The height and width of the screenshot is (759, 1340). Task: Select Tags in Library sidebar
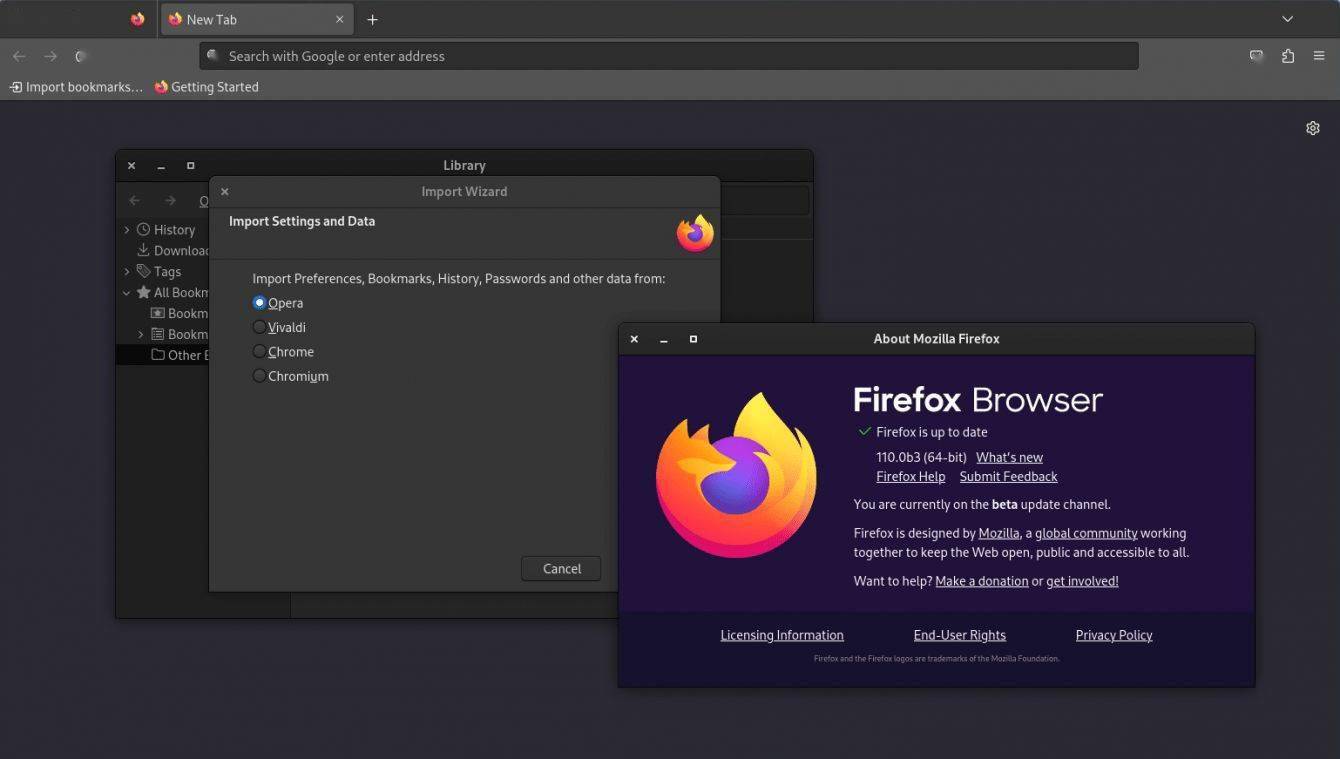pos(159,271)
